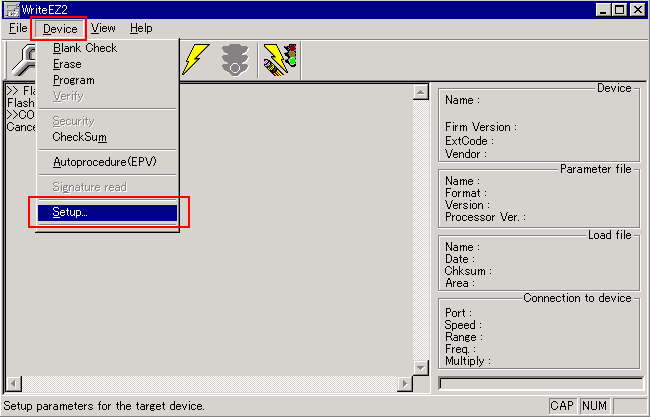This screenshot has height=417, width=650.
Task: Minimize the WriteEZ2 window
Action: pyautogui.click(x=603, y=10)
